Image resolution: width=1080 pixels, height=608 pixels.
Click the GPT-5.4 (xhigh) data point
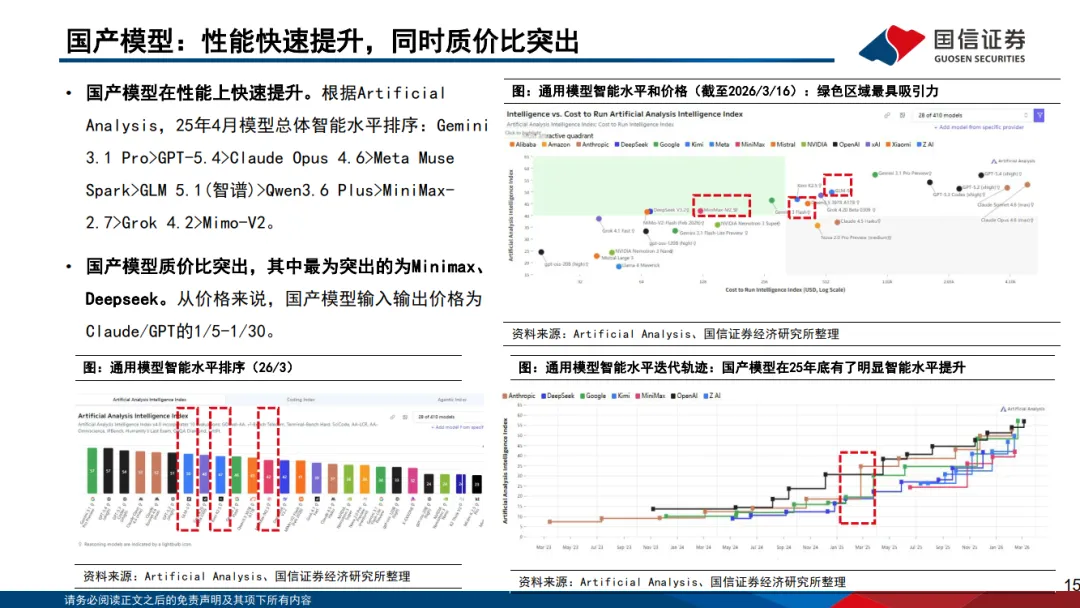click(x=981, y=175)
